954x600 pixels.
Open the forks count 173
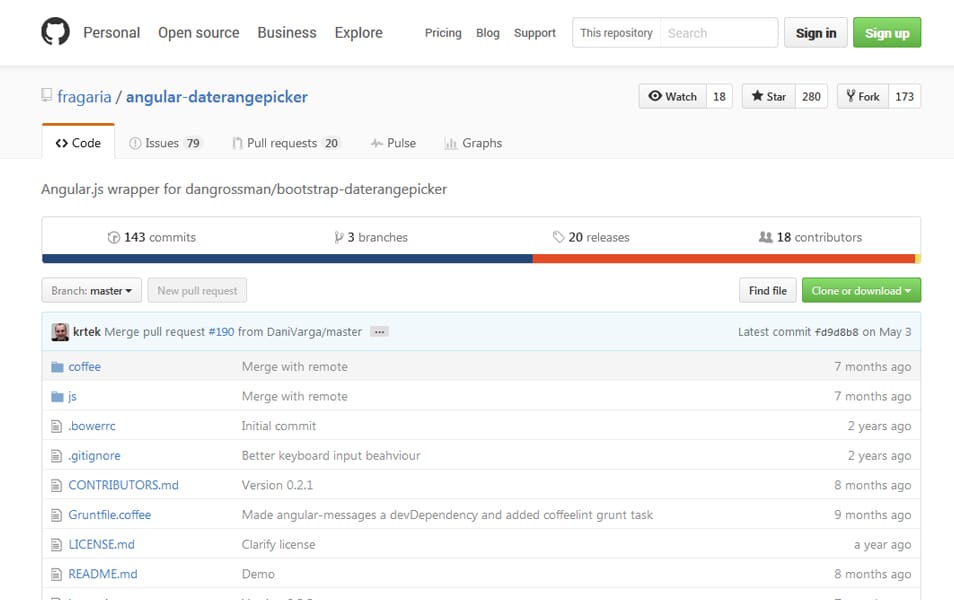click(x=904, y=96)
